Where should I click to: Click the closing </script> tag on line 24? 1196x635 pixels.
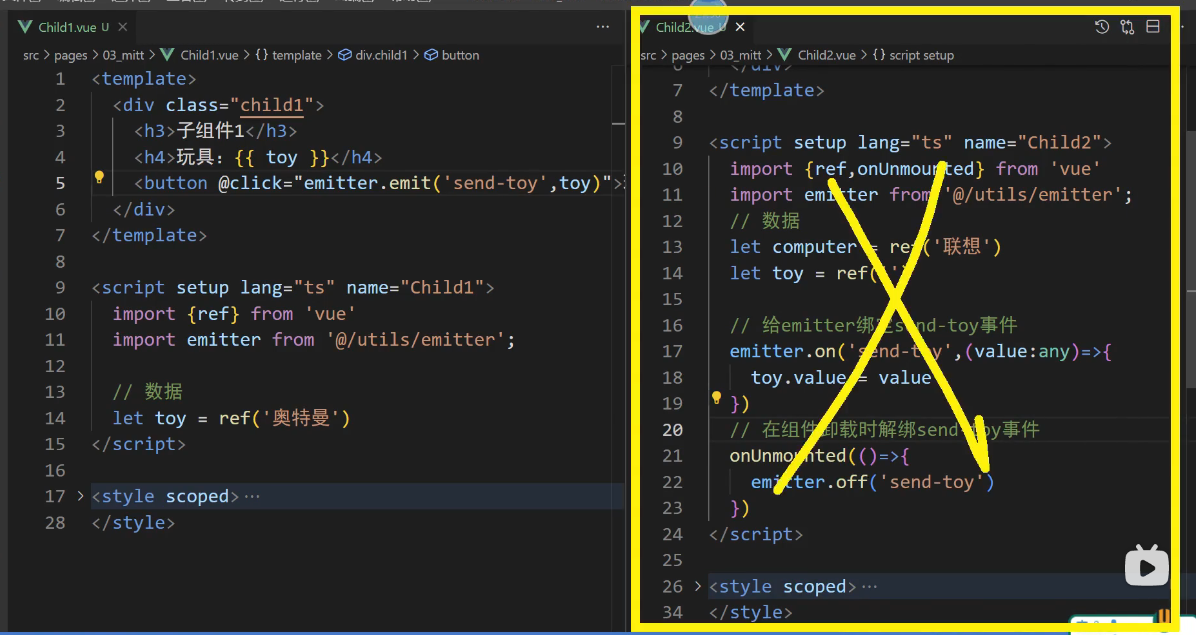tap(756, 534)
